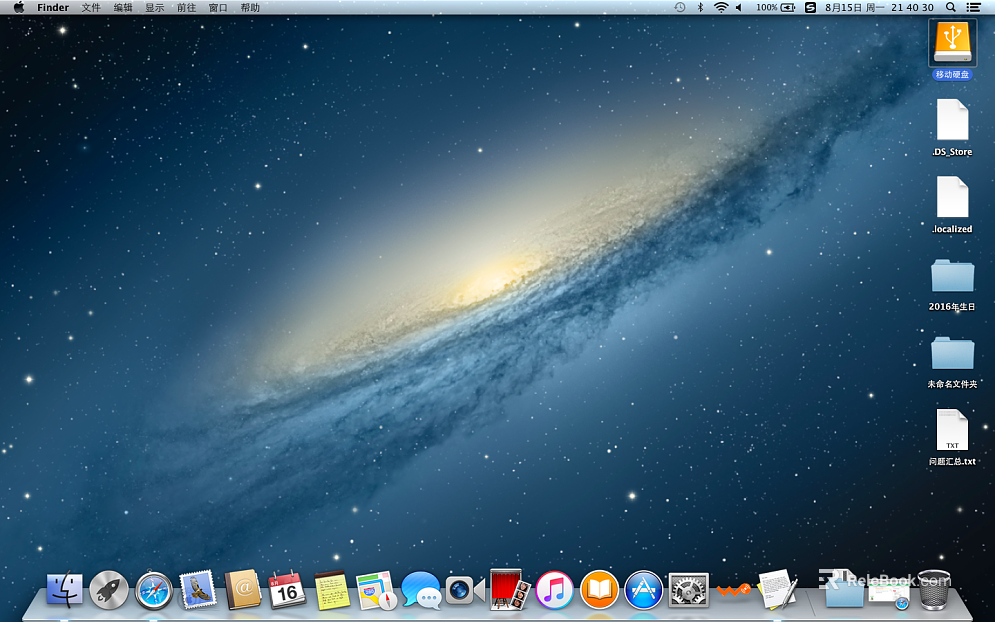Viewport: 995px width, 622px height.
Task: Launch the orange W app in dock
Action: pyautogui.click(x=734, y=591)
